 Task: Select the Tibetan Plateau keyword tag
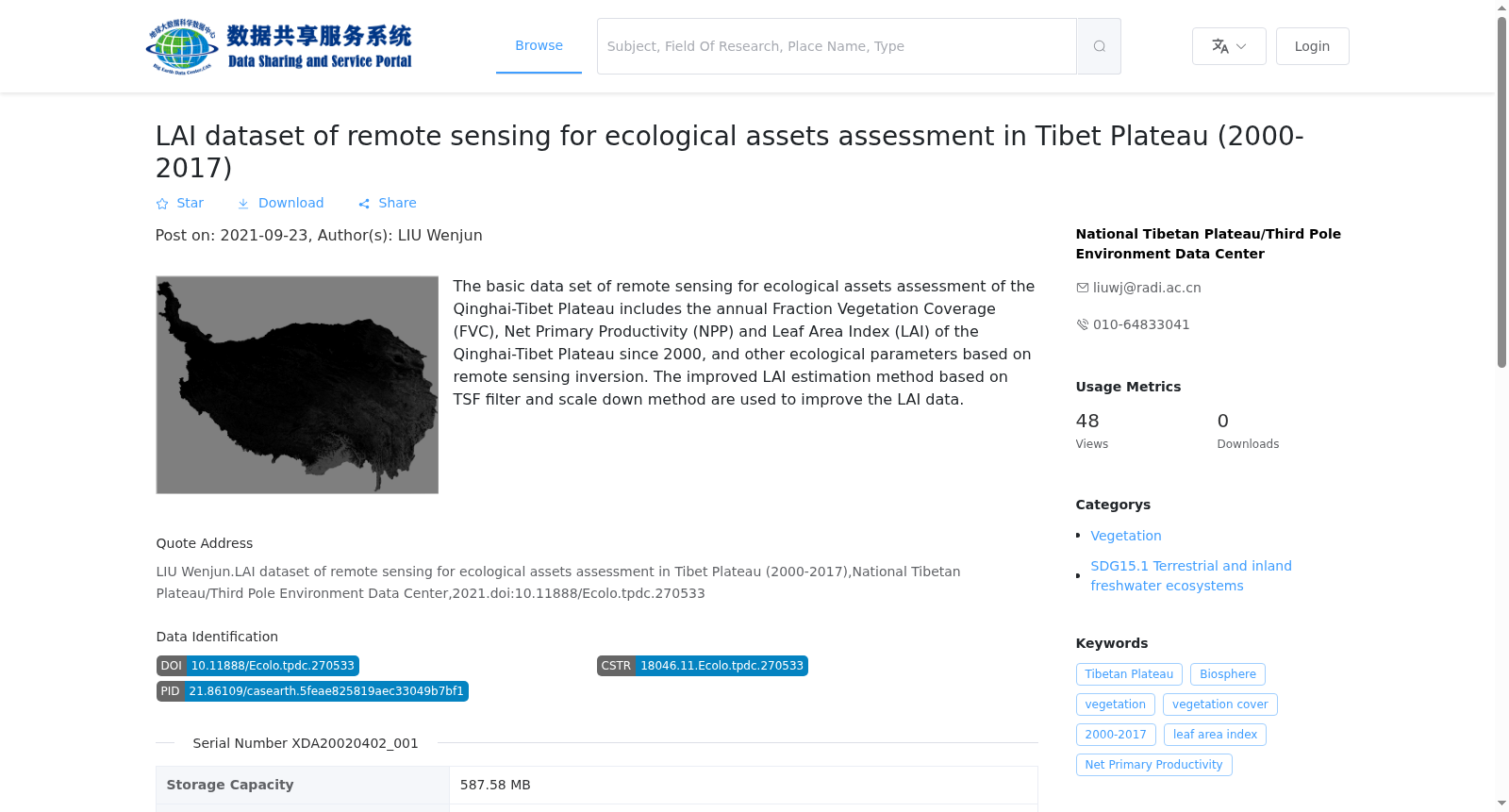point(1129,674)
